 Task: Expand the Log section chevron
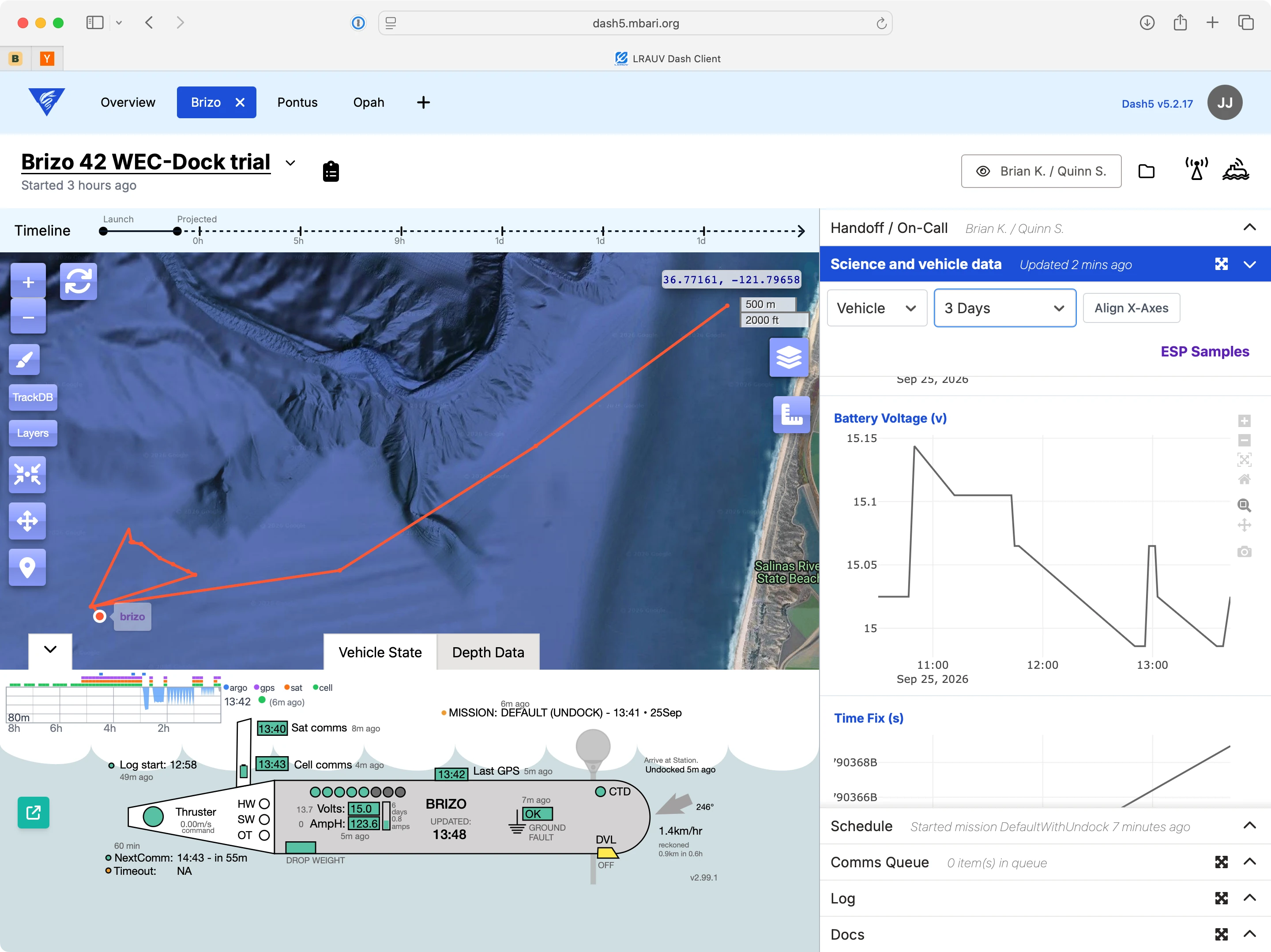[1249, 897]
